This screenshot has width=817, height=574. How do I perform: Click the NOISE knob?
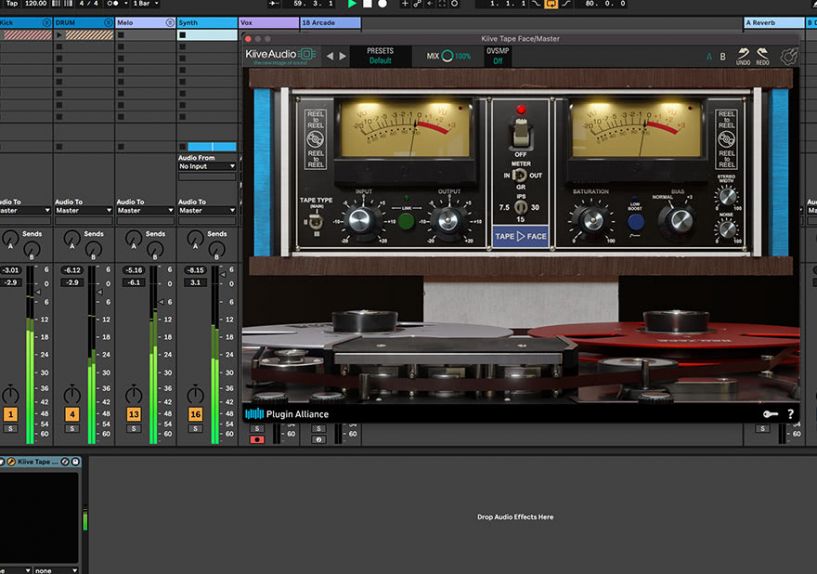click(x=726, y=229)
